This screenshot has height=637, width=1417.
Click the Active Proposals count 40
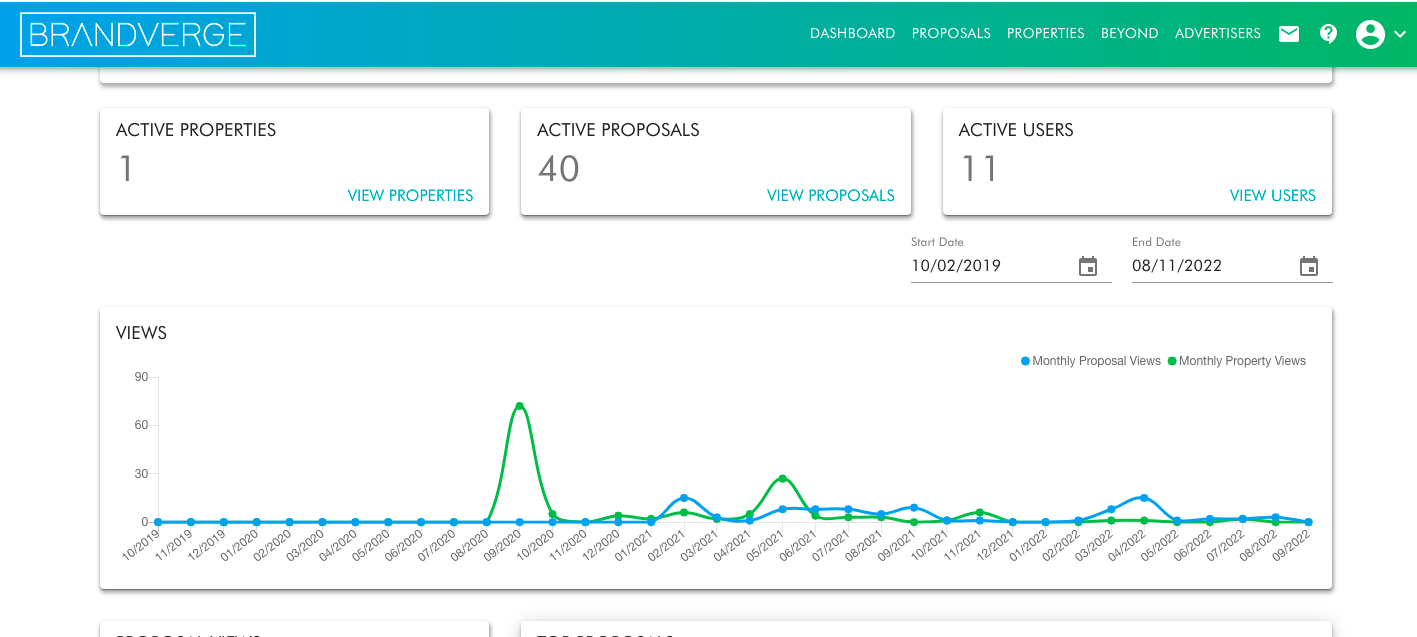click(x=558, y=168)
